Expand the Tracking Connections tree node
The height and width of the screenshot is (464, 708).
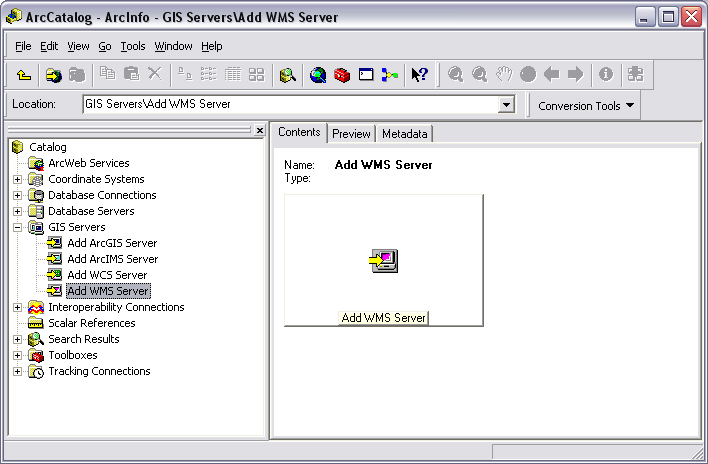click(x=17, y=371)
